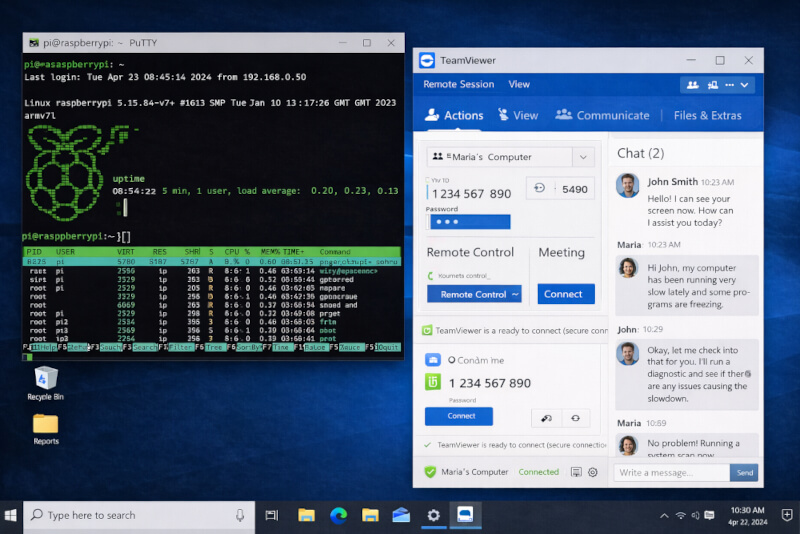Switch to the Actions tab

point(454,115)
